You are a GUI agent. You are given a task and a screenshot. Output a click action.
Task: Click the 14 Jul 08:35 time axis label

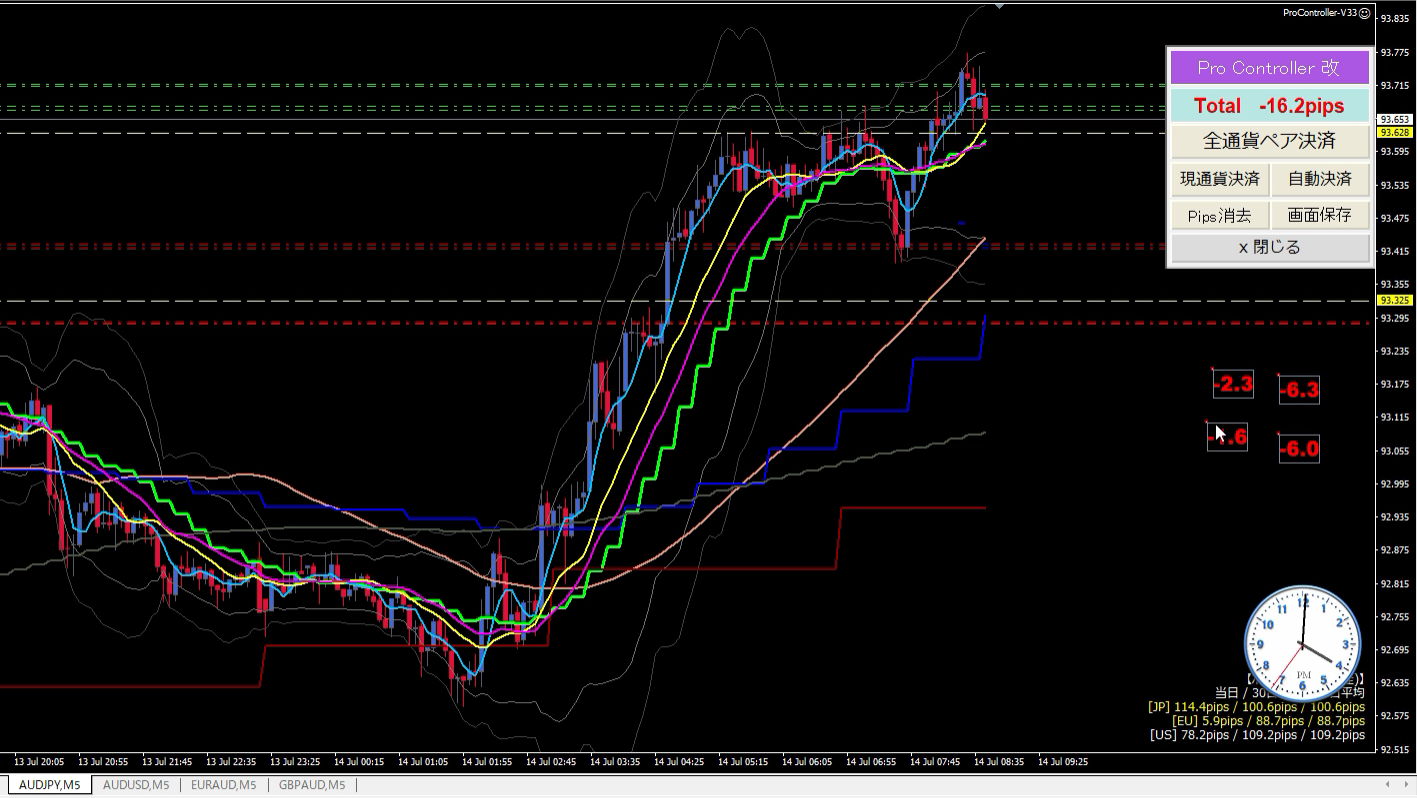coord(999,761)
